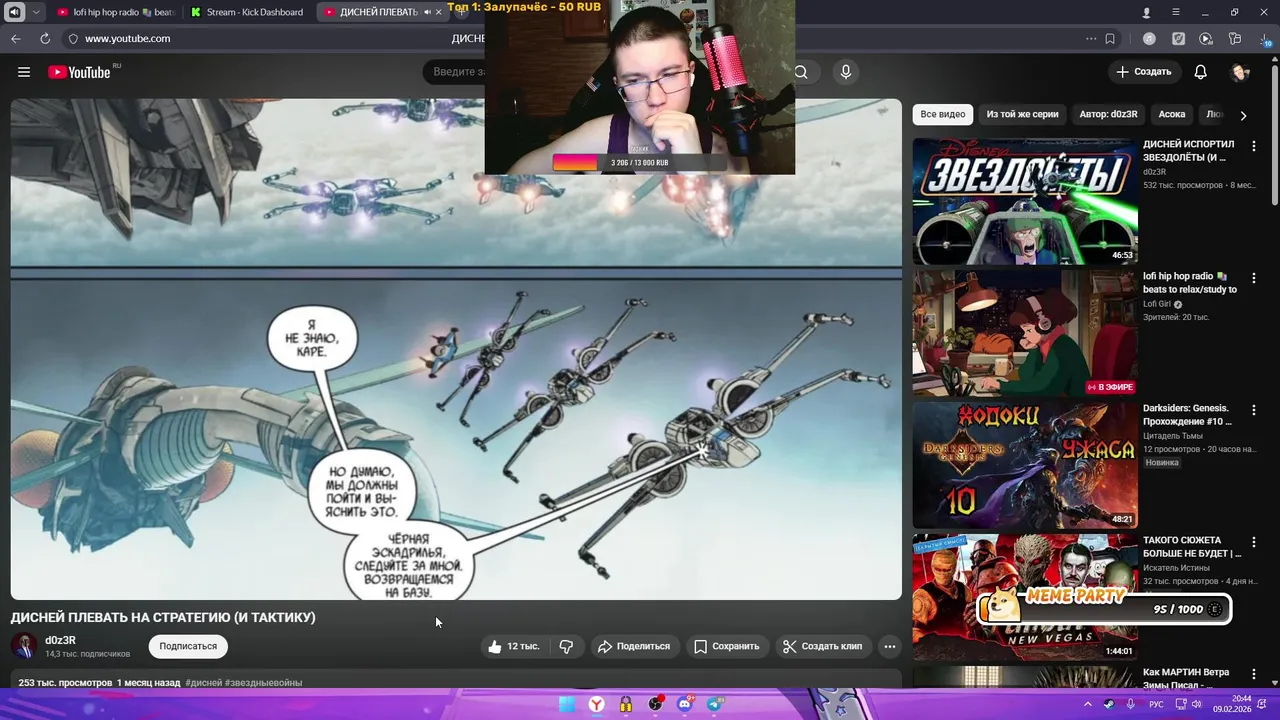Screen dimensions: 1280x720
Task: Select the Асока filter chip
Action: [1172, 115]
